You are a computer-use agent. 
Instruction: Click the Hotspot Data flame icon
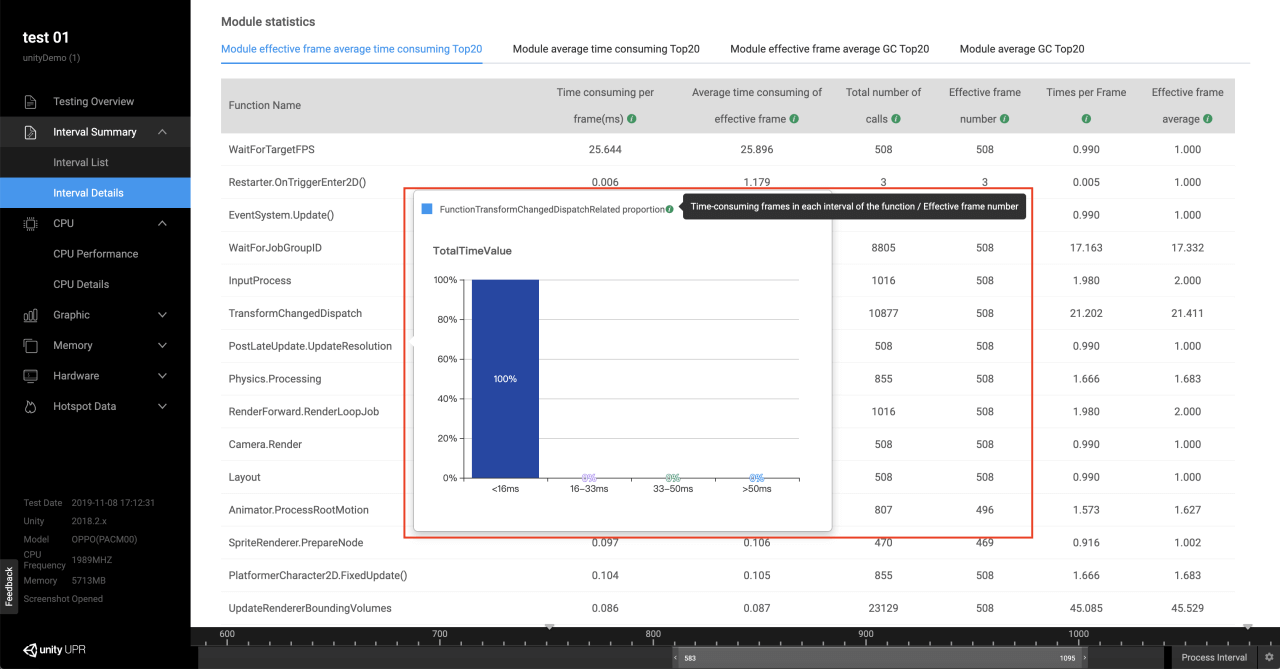[x=31, y=407]
